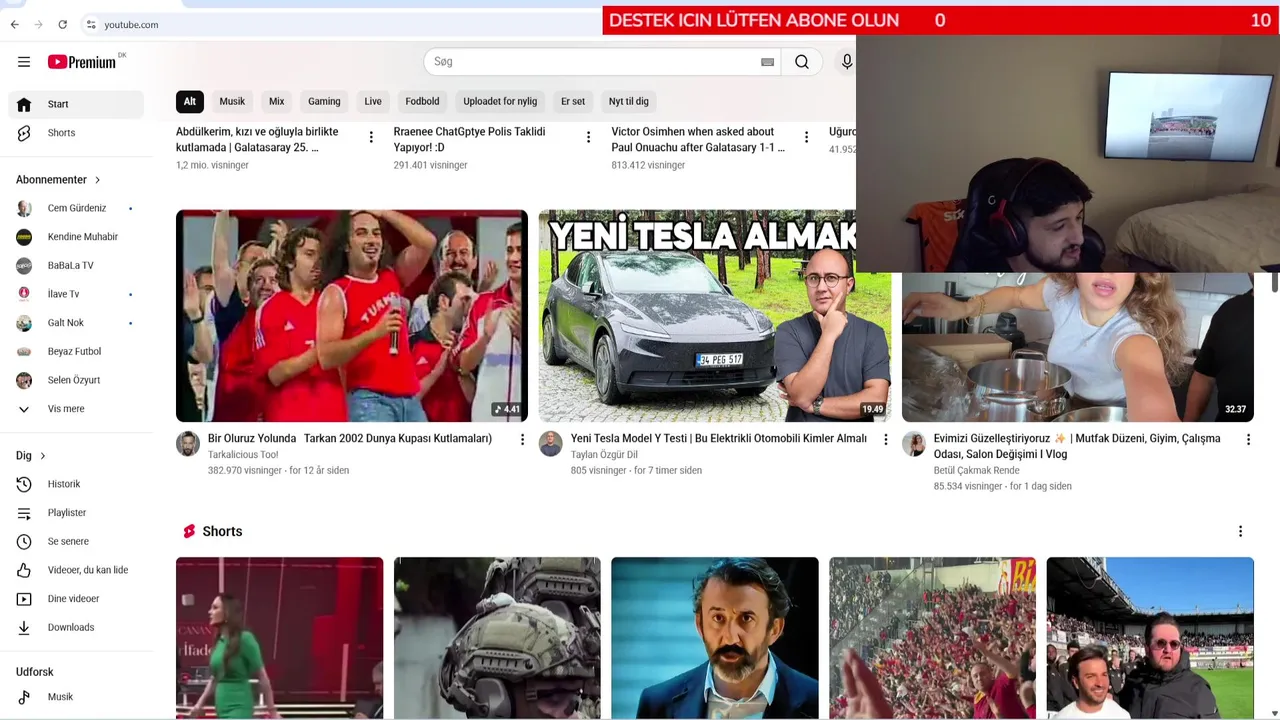Click the YouTube Premium logo
The image size is (1280, 720).
pos(82,62)
